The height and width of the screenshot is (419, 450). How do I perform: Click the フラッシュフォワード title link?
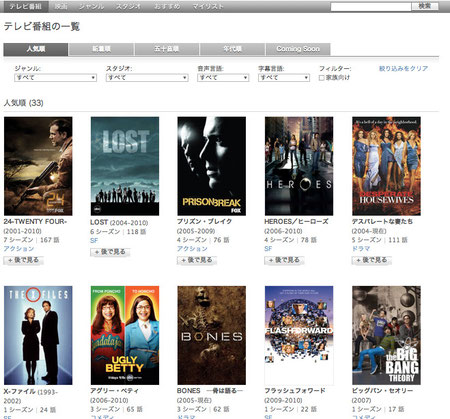(295, 391)
